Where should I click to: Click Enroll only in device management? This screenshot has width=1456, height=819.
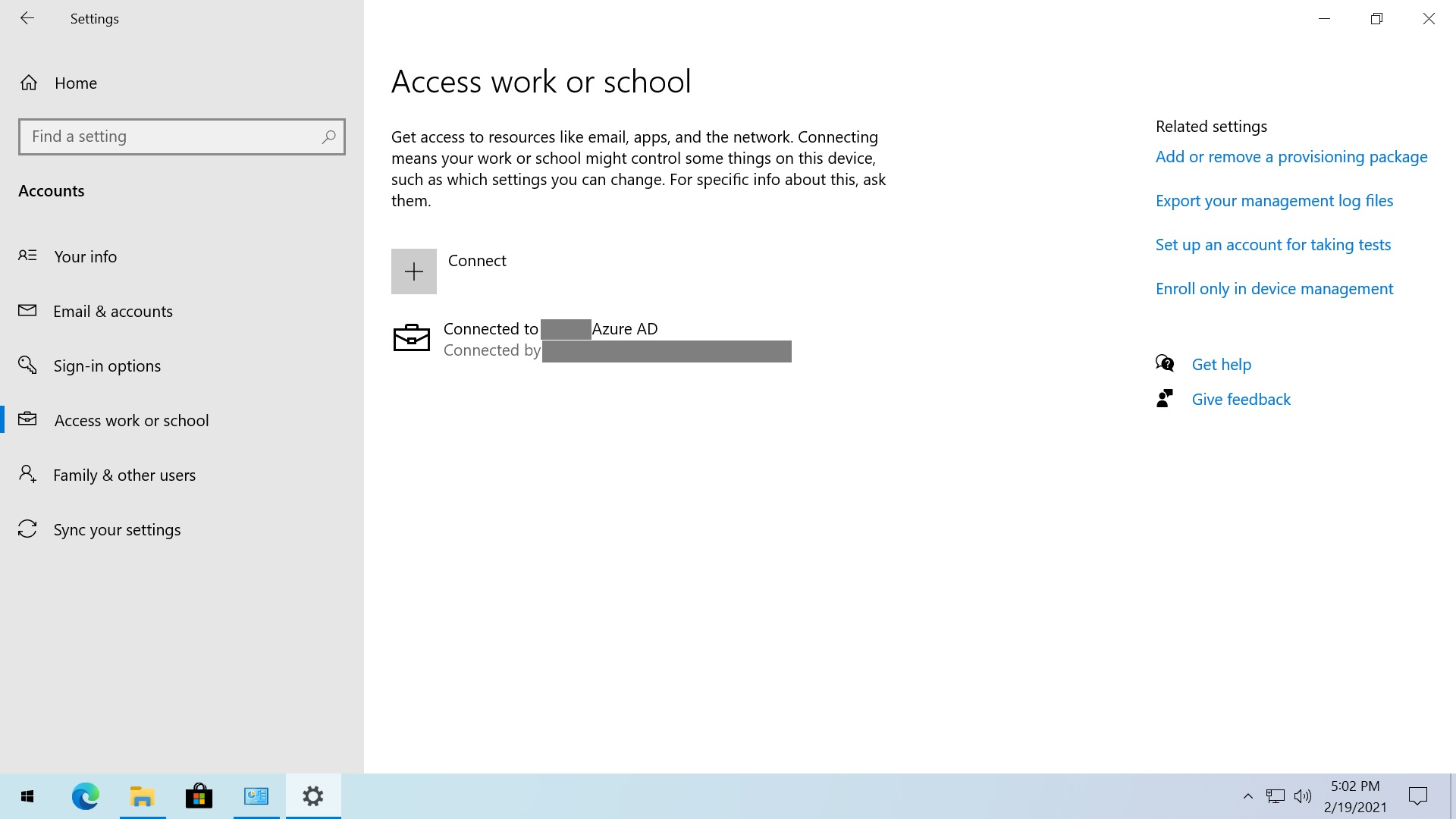tap(1274, 288)
